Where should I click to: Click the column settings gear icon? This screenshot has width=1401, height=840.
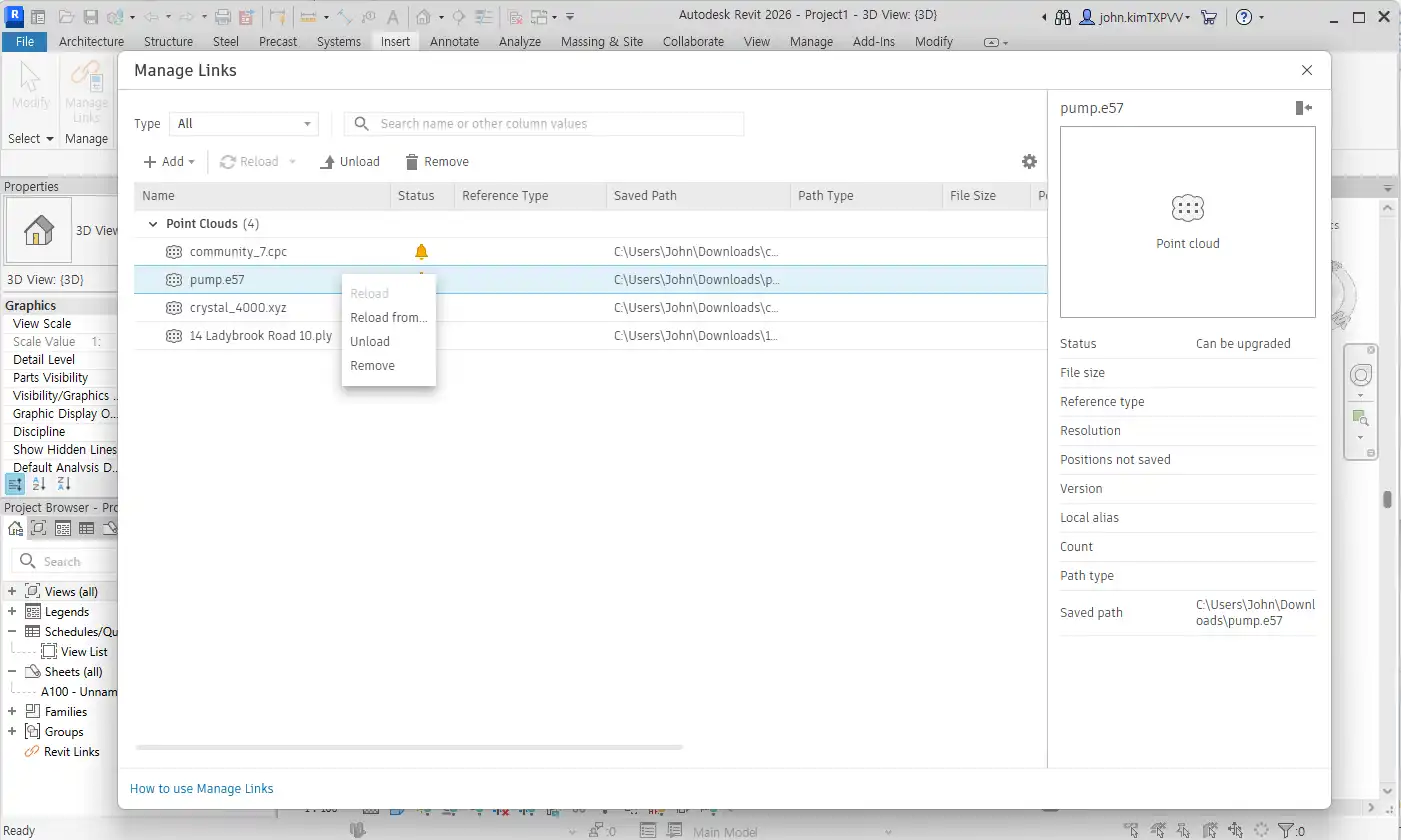pos(1029,162)
